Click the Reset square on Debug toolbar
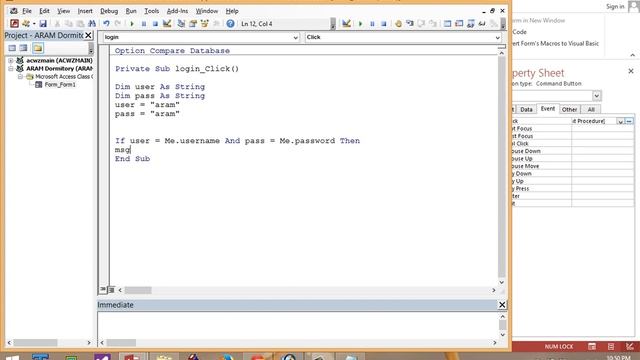Image resolution: width=640 pixels, height=360 pixels. pos(384,24)
